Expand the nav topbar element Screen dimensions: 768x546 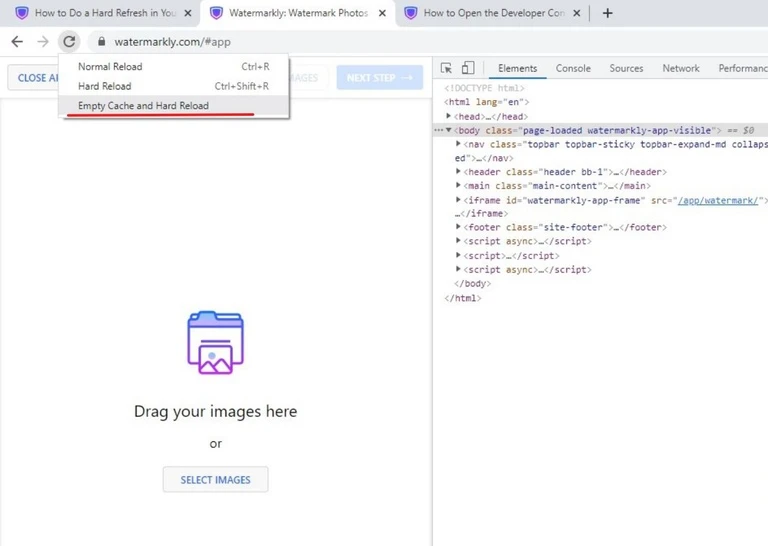[458, 143]
